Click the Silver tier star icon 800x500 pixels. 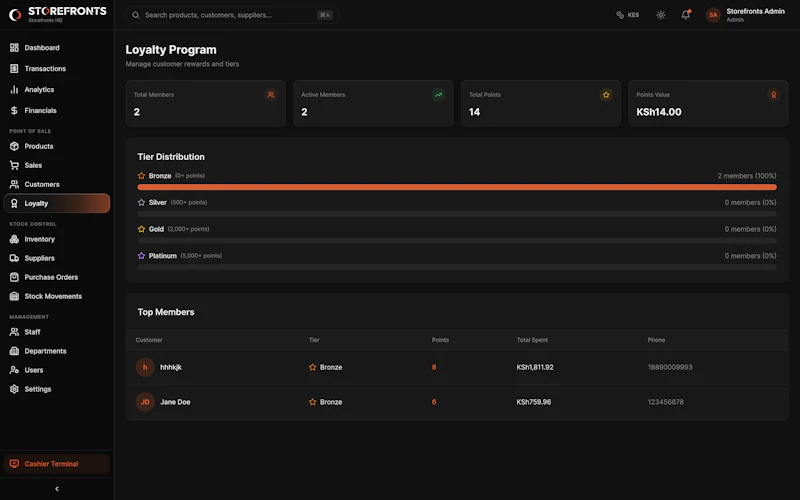pyautogui.click(x=141, y=203)
